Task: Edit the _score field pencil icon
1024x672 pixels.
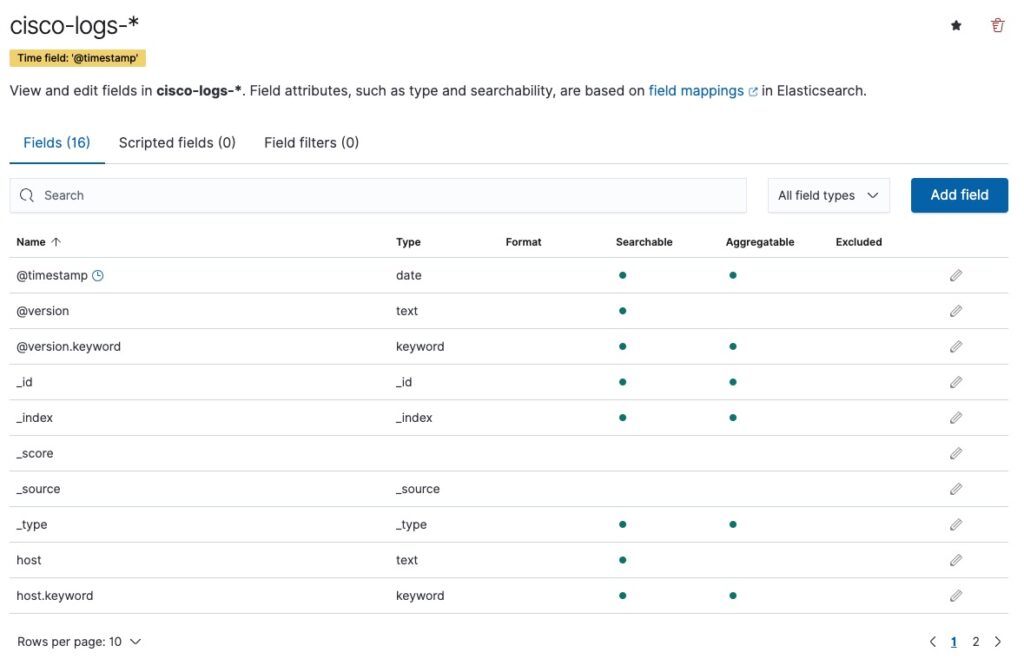Action: [x=955, y=453]
